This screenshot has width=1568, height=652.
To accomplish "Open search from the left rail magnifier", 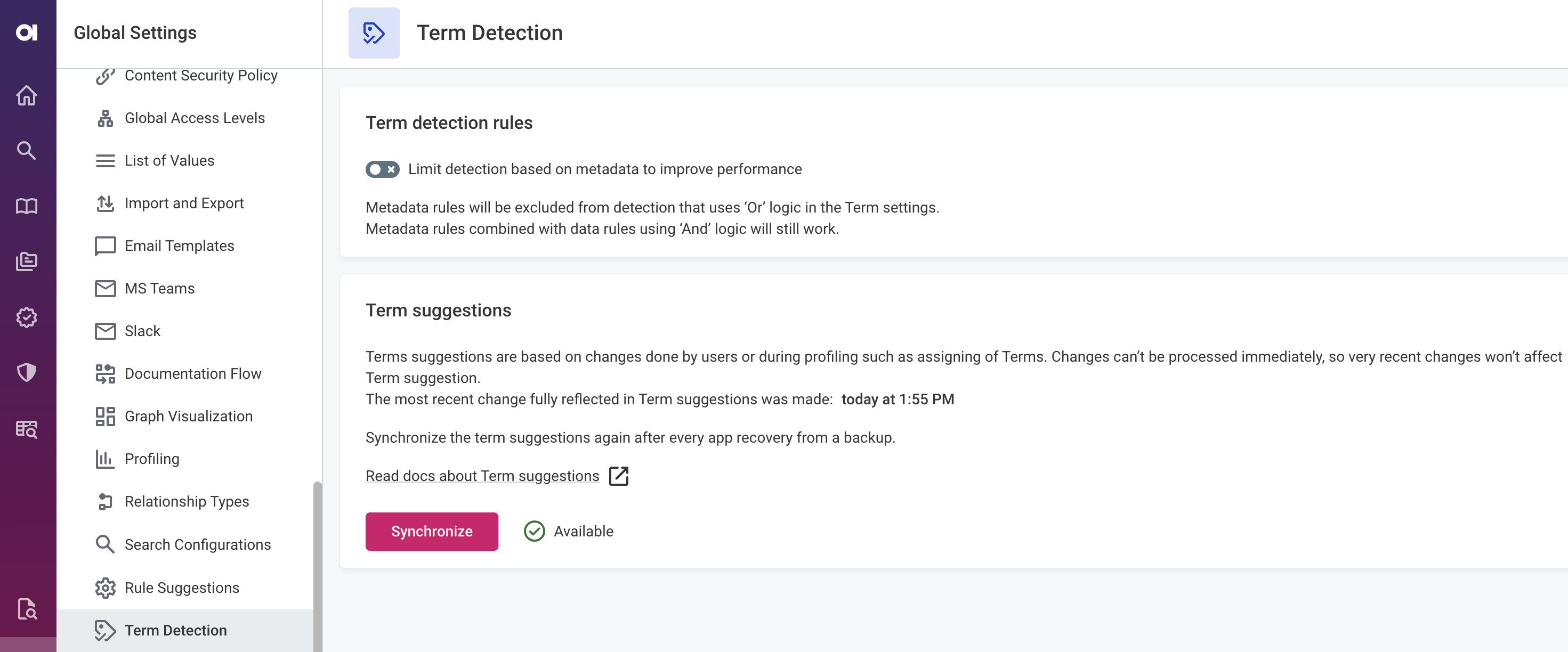I will (27, 150).
